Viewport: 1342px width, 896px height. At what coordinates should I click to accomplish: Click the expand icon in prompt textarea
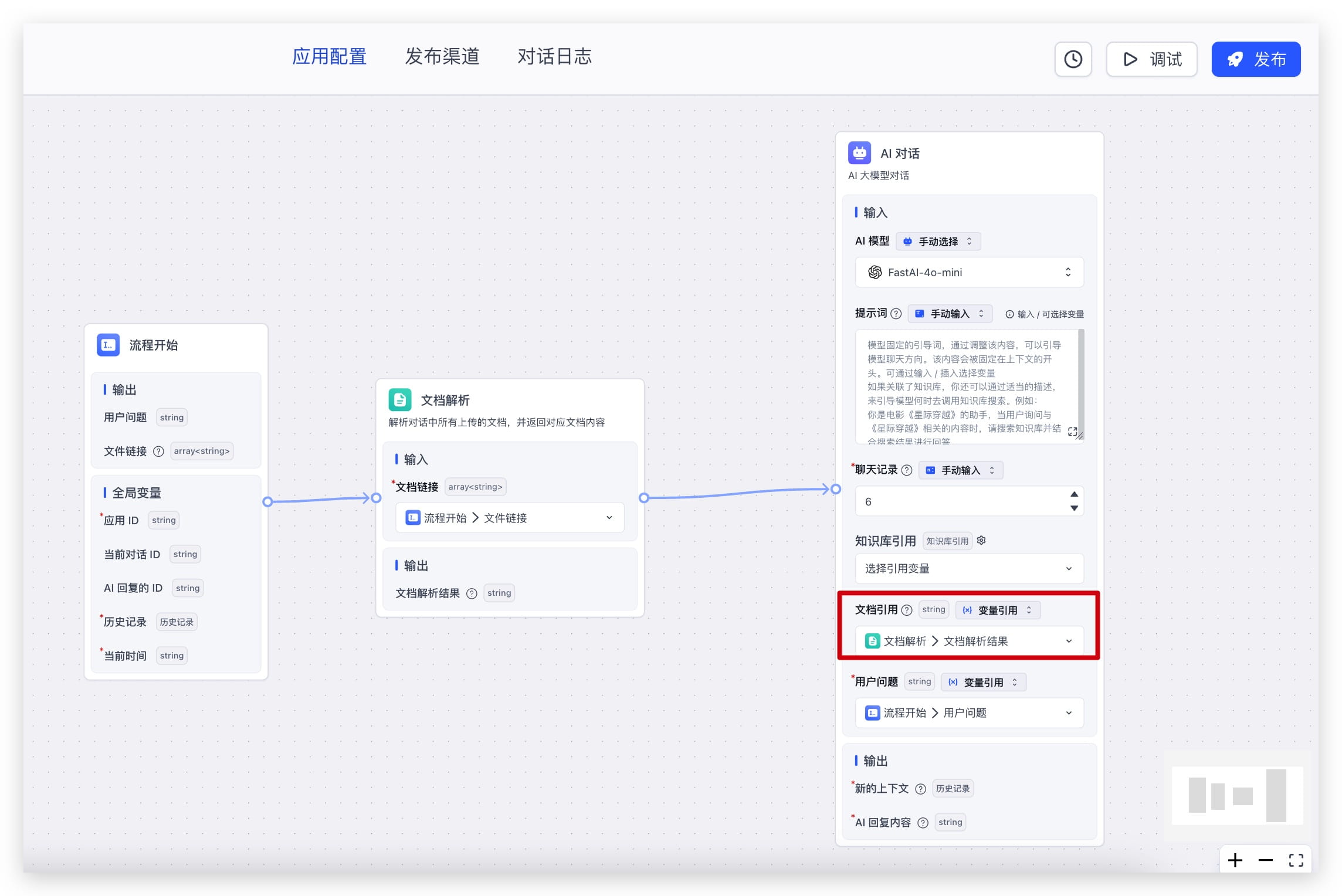(1072, 432)
